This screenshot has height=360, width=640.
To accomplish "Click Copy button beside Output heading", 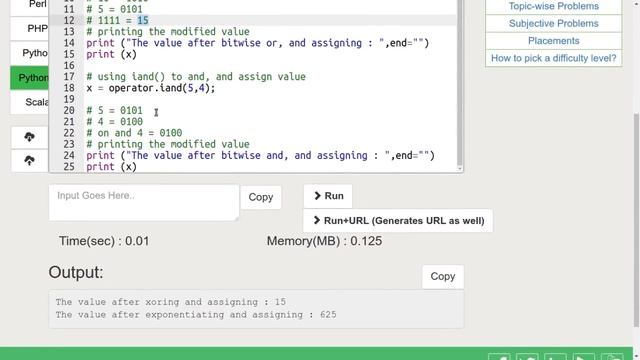I will click(443, 277).
